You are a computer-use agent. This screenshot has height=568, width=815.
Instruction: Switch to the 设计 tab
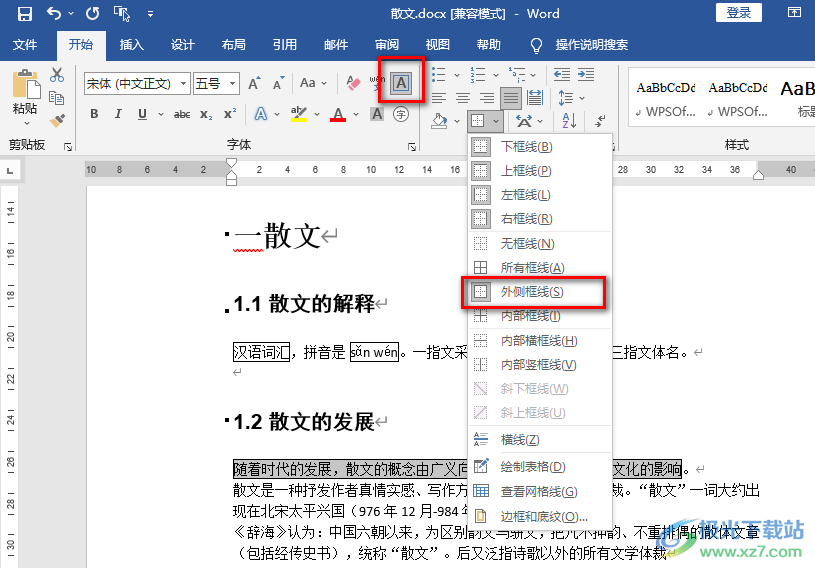pyautogui.click(x=182, y=45)
